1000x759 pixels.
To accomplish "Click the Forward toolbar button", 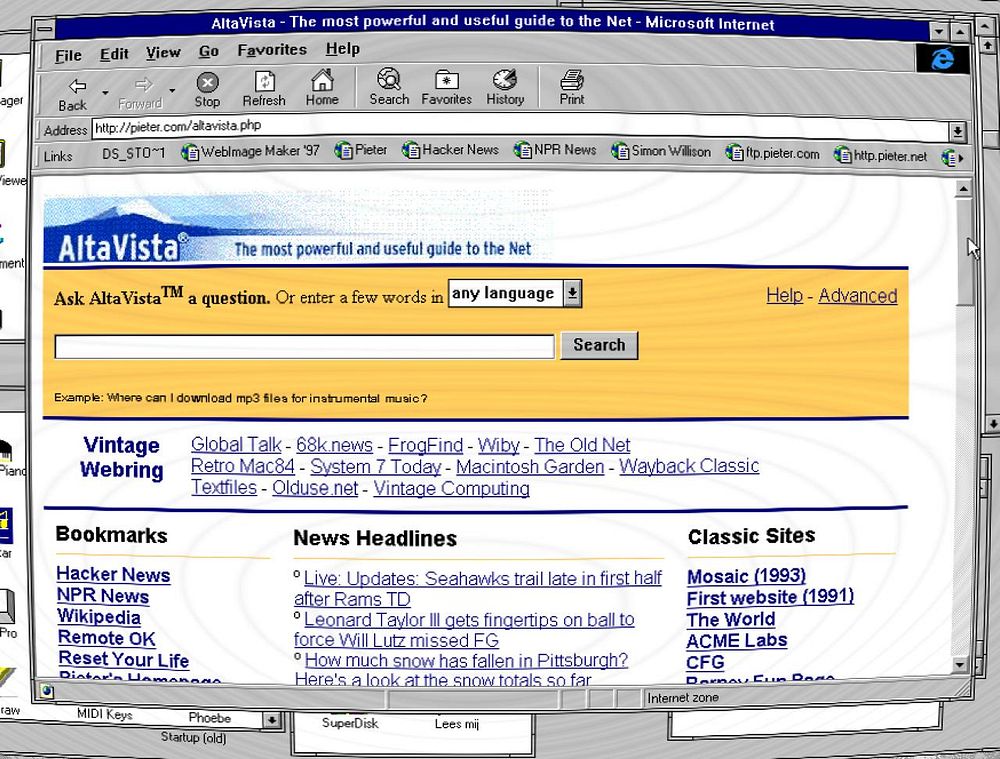I will click(141, 93).
